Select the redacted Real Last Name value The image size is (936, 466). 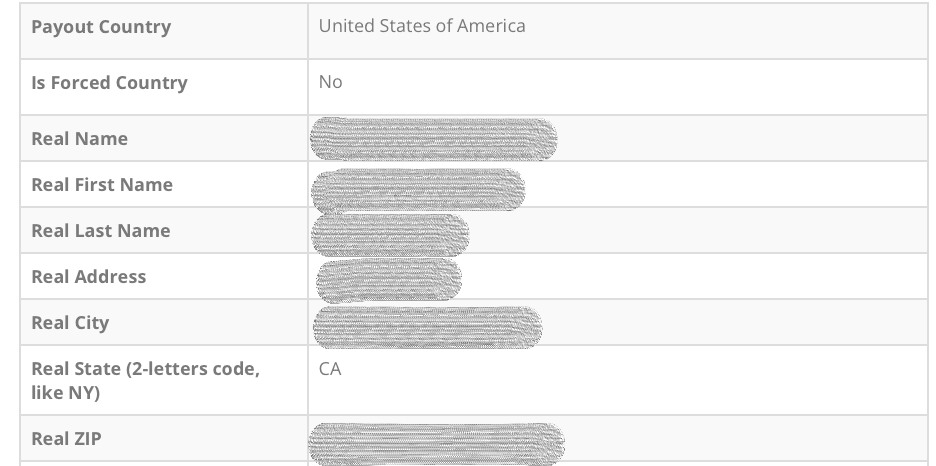pos(390,234)
